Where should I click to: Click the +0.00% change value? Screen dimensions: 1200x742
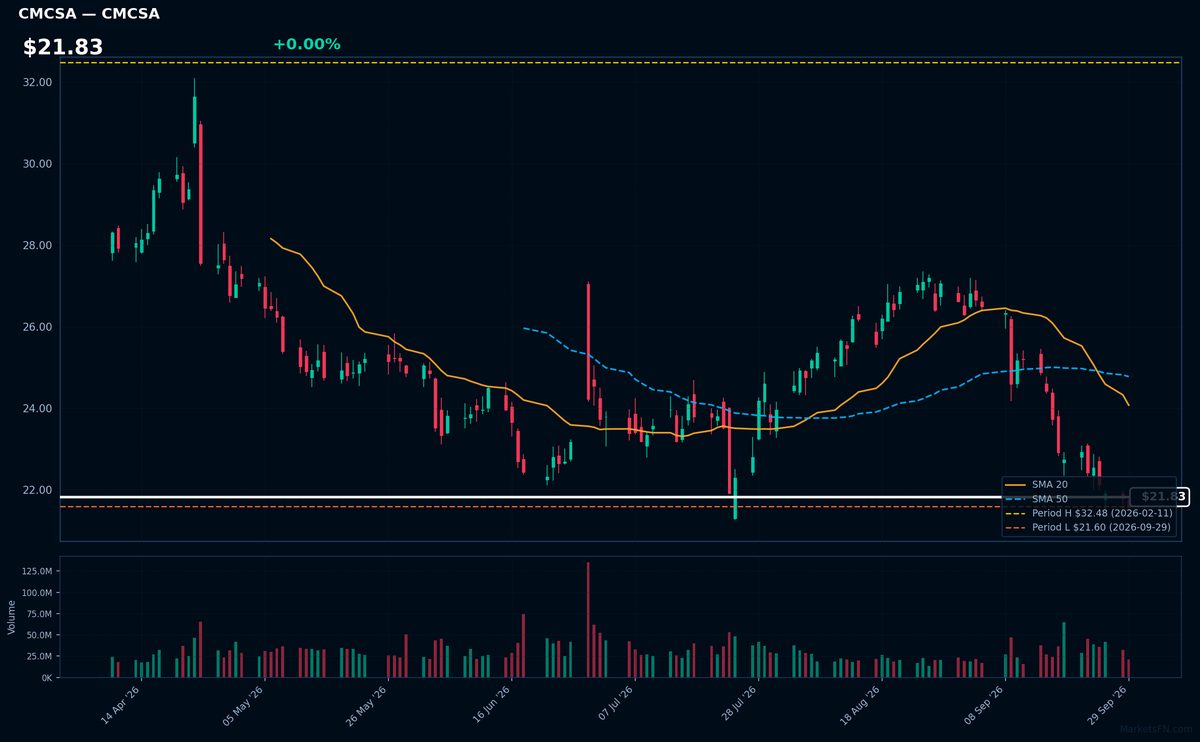(306, 45)
